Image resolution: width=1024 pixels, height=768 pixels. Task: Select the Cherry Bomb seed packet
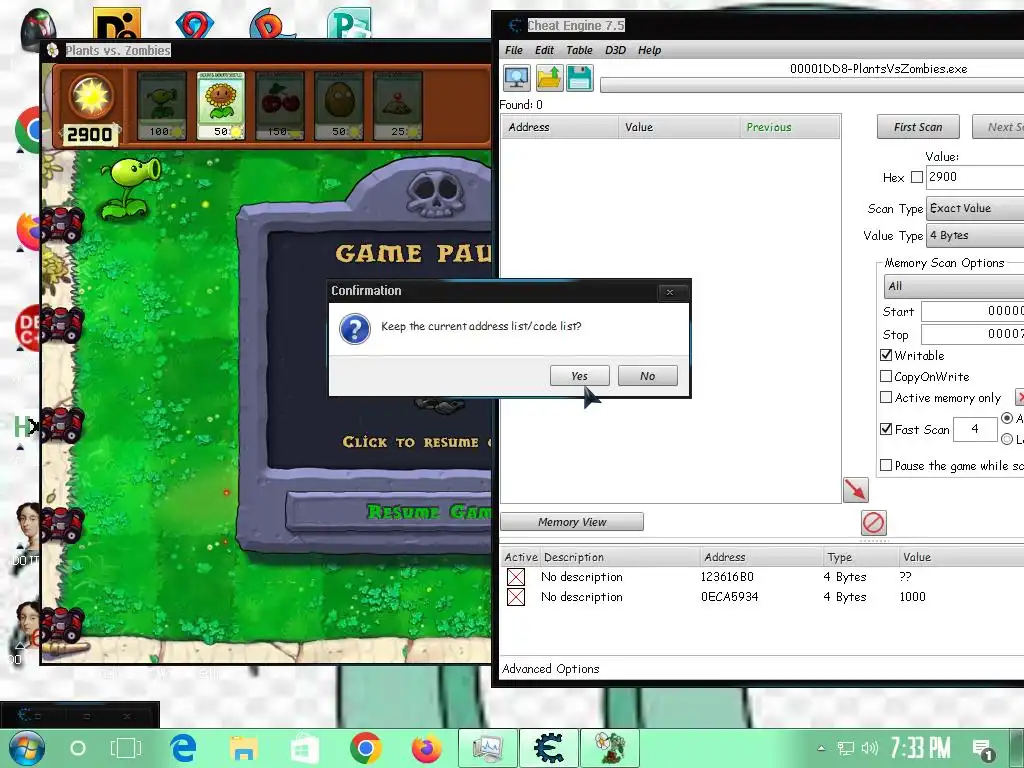pyautogui.click(x=280, y=106)
